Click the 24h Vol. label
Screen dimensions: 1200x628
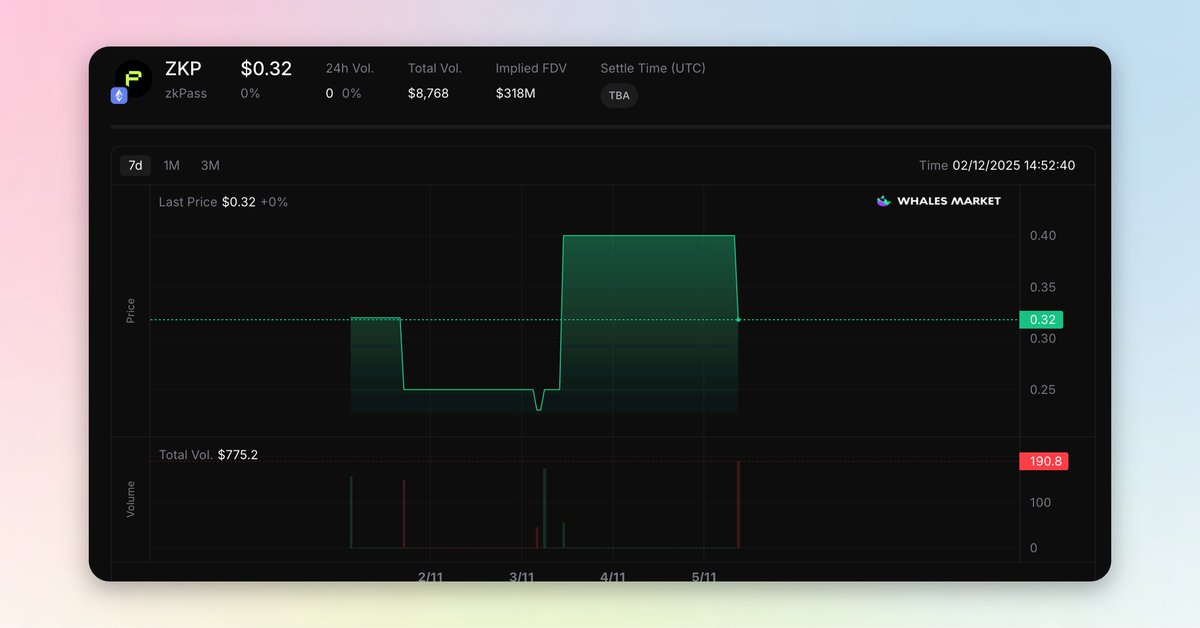[x=349, y=68]
